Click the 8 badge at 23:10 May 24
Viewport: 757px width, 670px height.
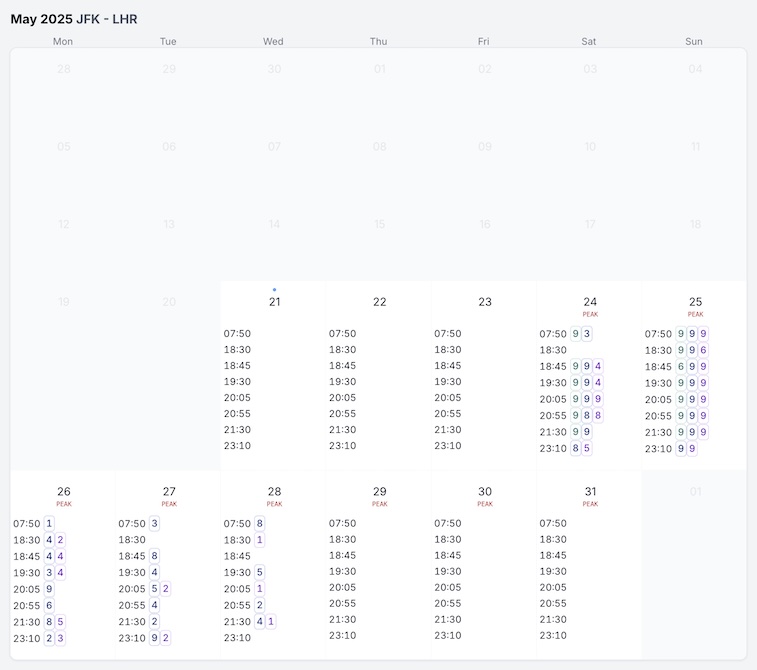(x=575, y=448)
